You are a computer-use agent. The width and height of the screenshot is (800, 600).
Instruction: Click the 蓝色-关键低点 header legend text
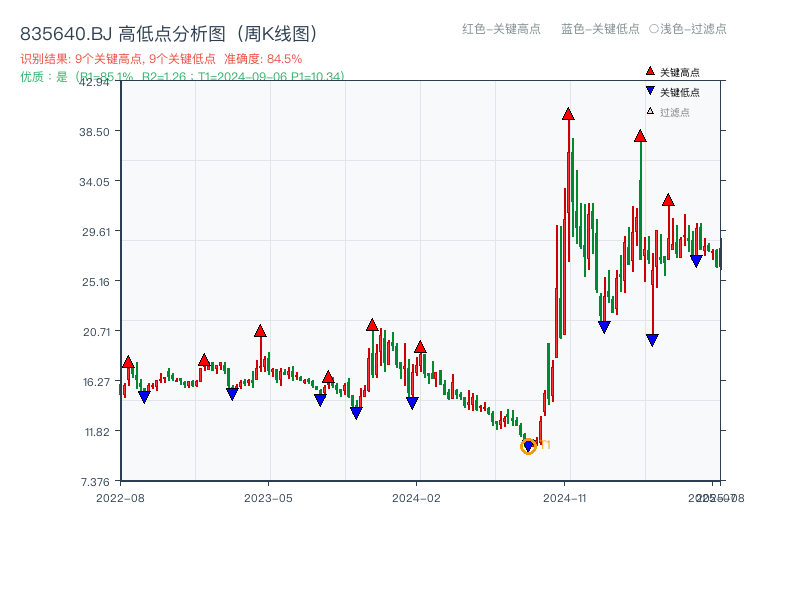click(600, 29)
